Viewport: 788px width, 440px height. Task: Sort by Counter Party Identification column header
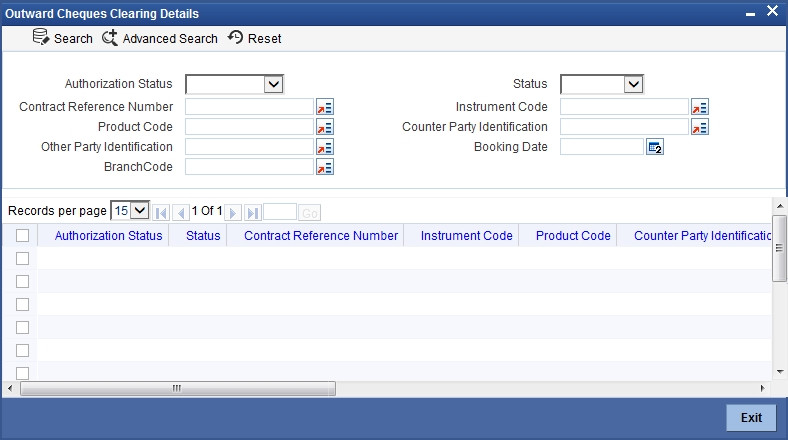point(703,236)
